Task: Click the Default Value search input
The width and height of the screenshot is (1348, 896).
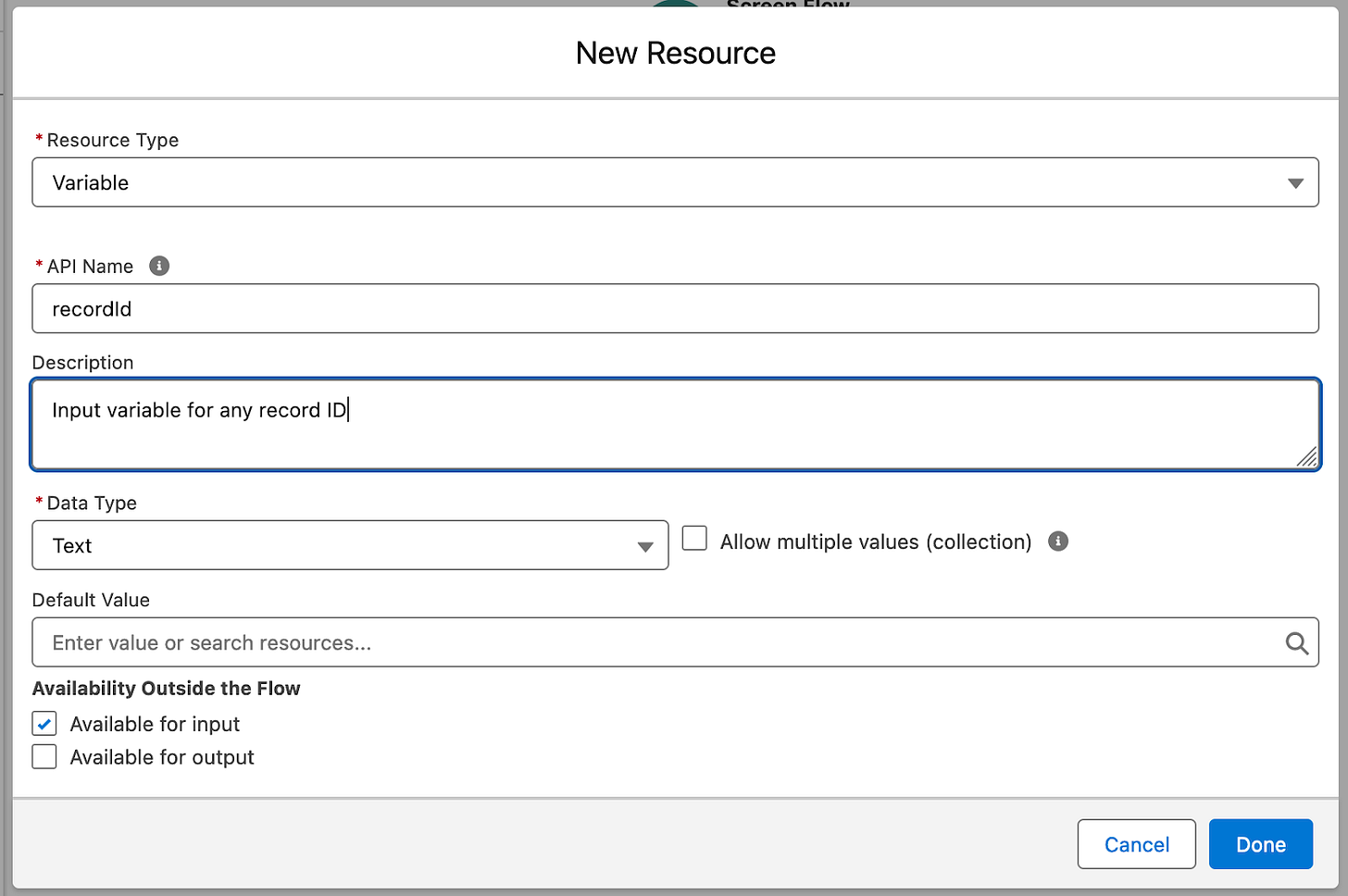Action: 657,643
